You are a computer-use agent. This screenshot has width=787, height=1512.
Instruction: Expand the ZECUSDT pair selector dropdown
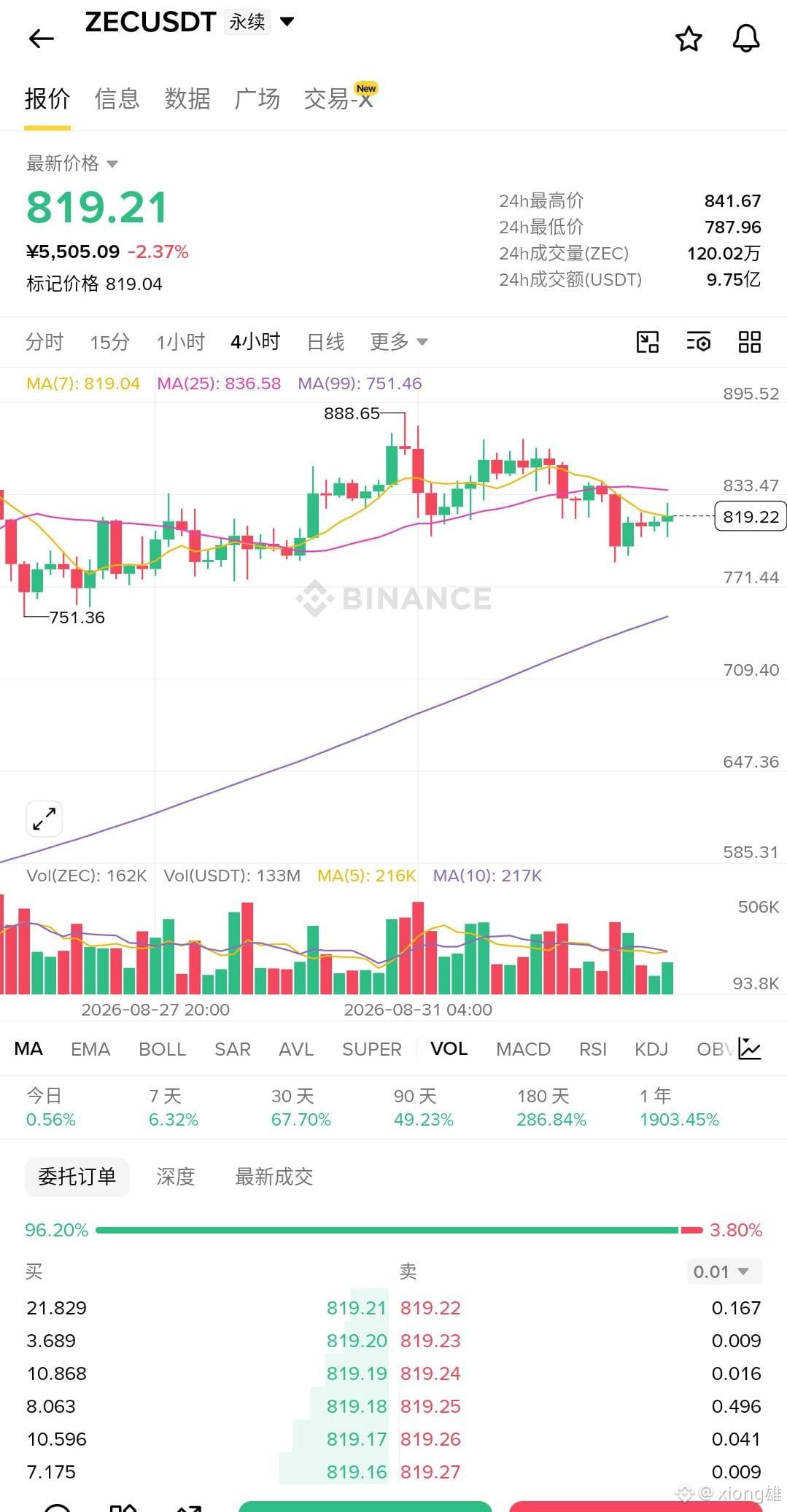coord(287,22)
